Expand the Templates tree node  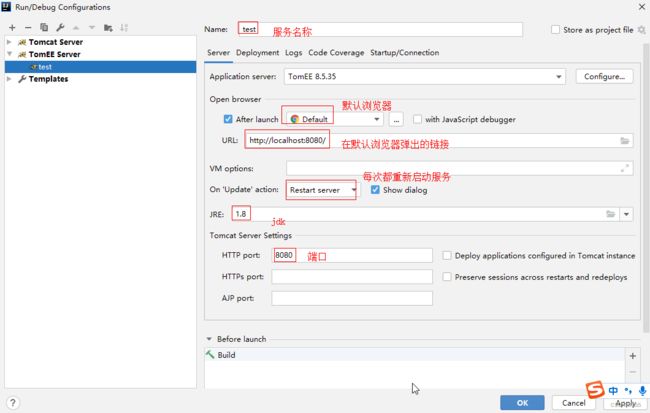pos(9,79)
